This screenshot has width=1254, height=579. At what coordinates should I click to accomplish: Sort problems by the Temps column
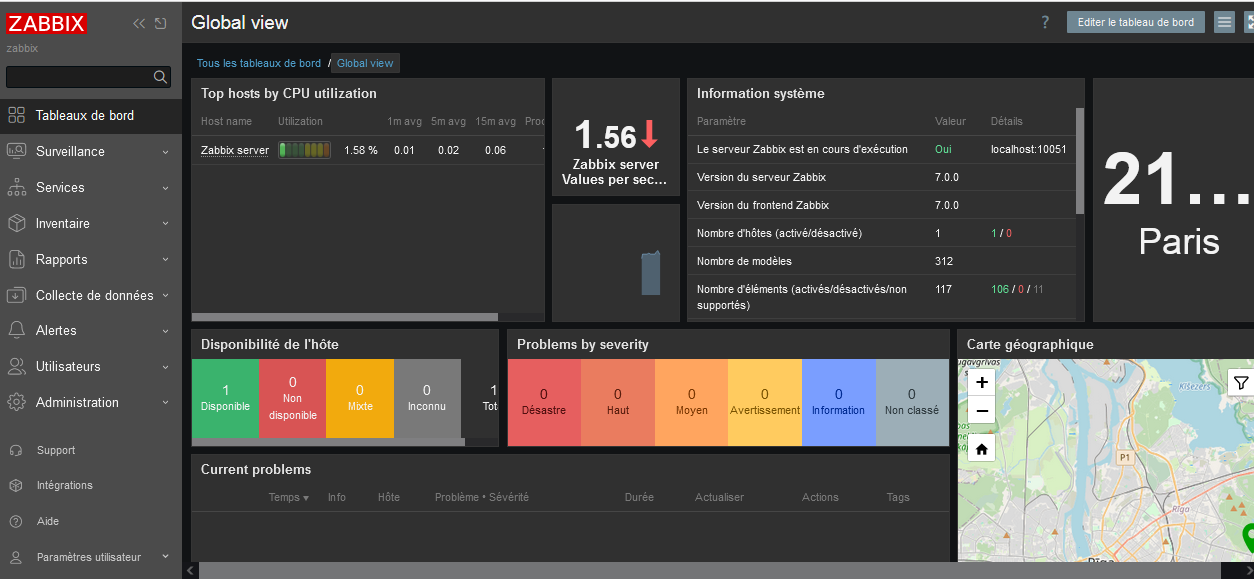pos(288,497)
